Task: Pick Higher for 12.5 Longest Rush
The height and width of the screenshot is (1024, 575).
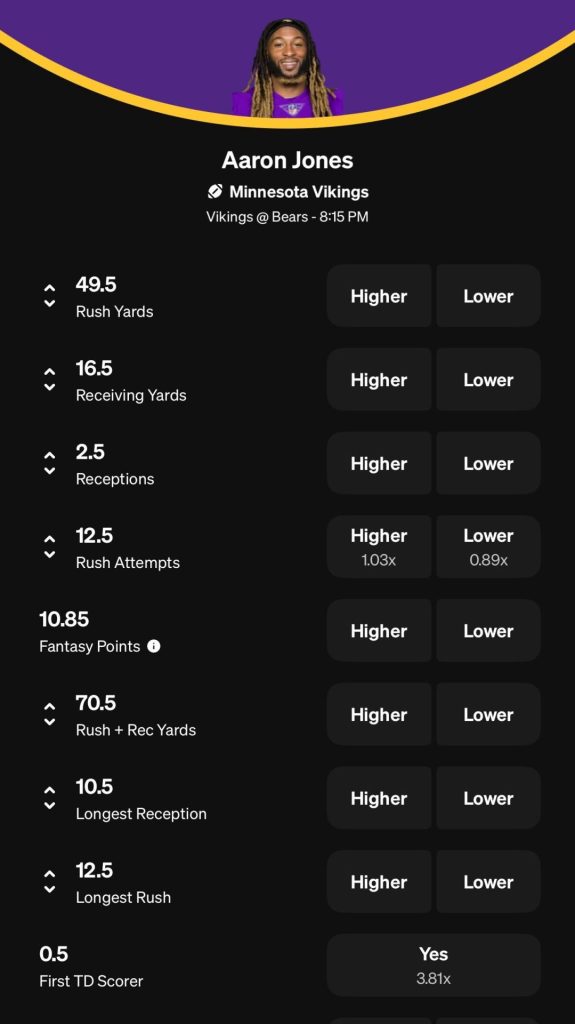Action: point(379,881)
